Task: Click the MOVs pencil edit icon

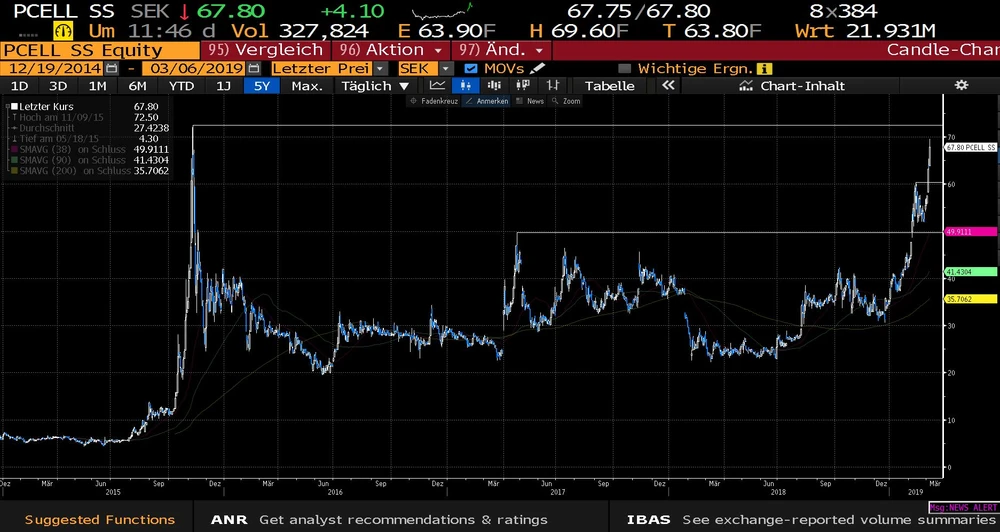Action: [538, 68]
